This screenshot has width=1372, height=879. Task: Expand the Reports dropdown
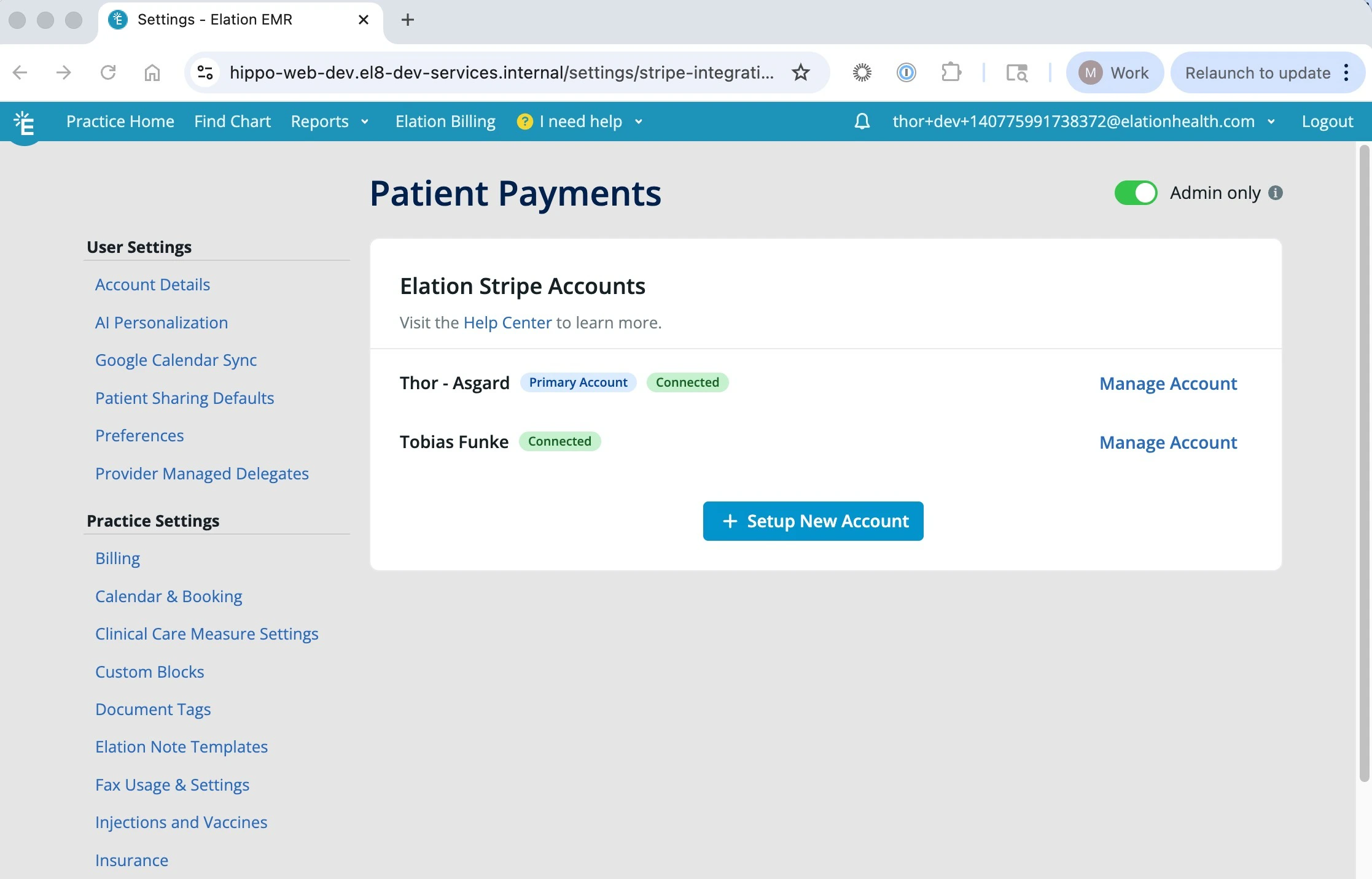click(x=330, y=122)
